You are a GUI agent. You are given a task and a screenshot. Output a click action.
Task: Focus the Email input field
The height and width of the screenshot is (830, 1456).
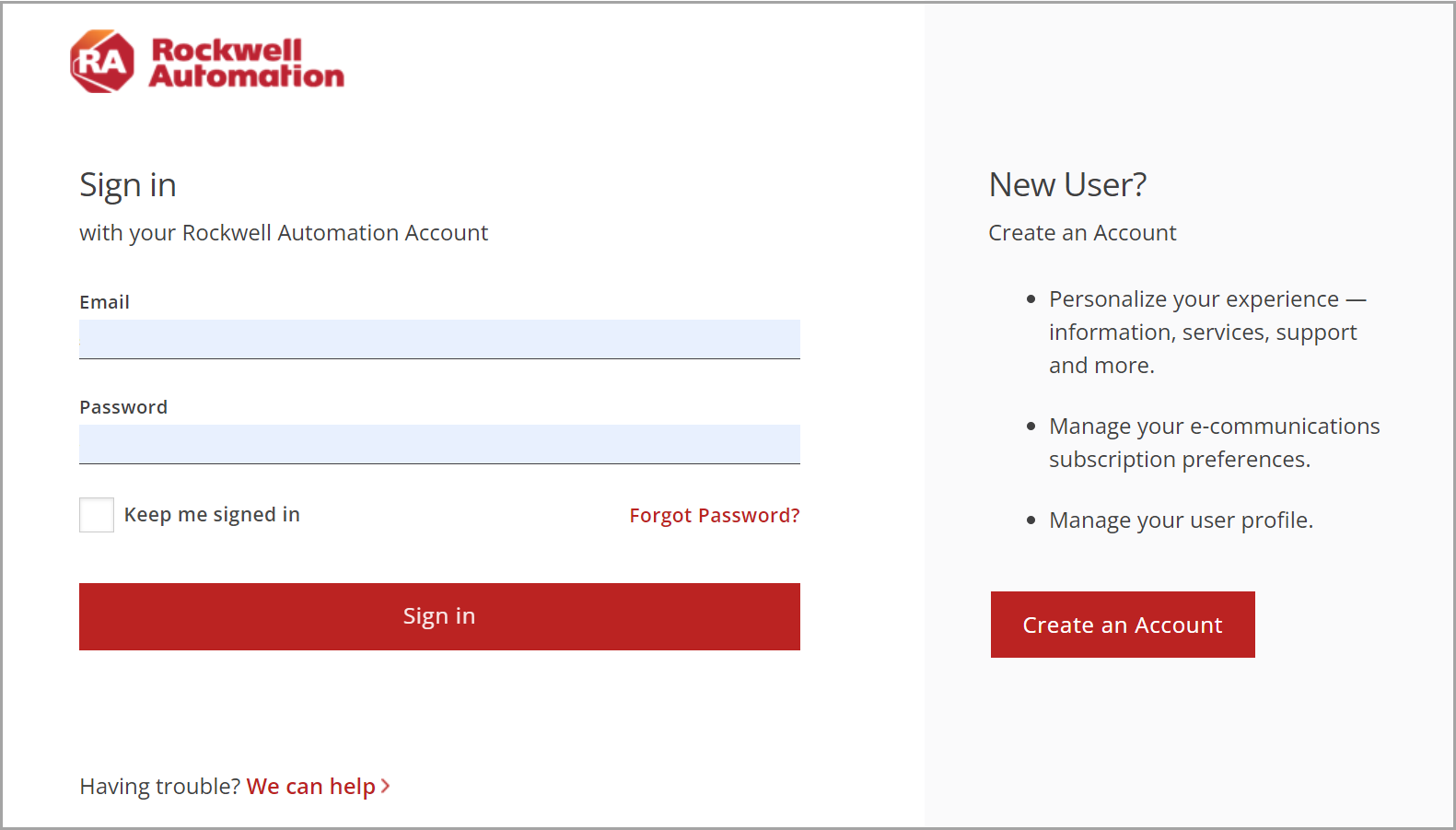pos(439,339)
